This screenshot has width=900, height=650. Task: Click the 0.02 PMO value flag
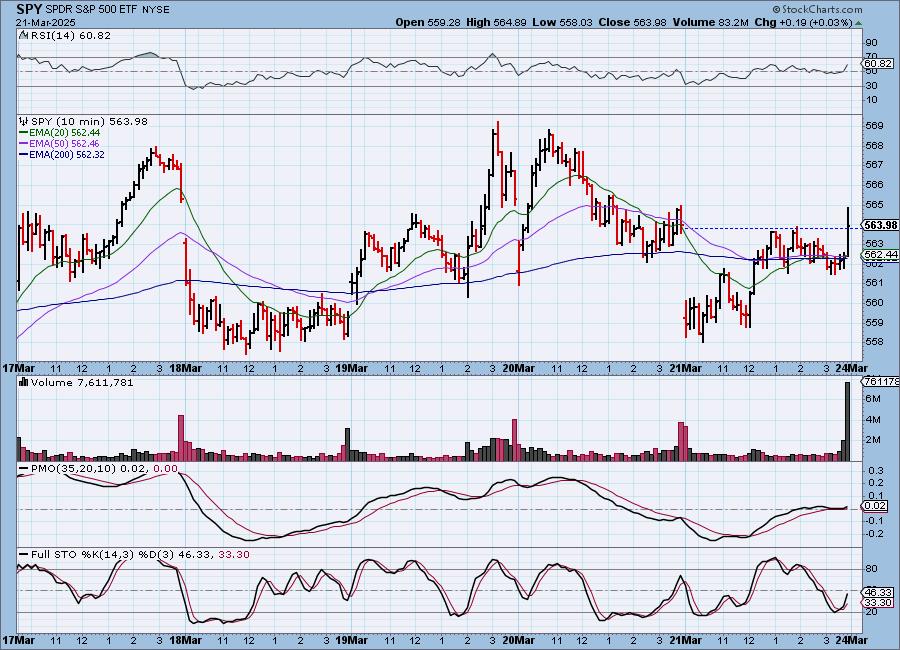coord(875,506)
